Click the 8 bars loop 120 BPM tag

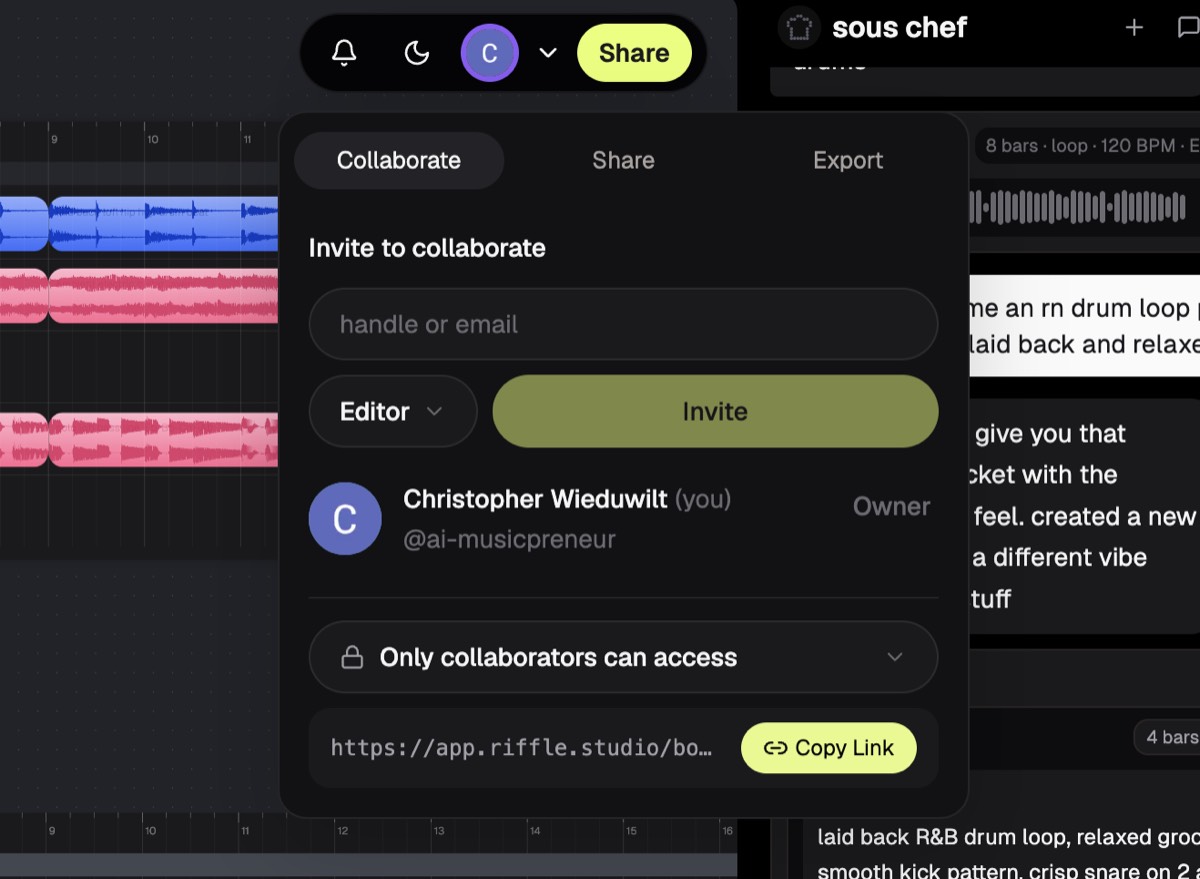click(1089, 146)
